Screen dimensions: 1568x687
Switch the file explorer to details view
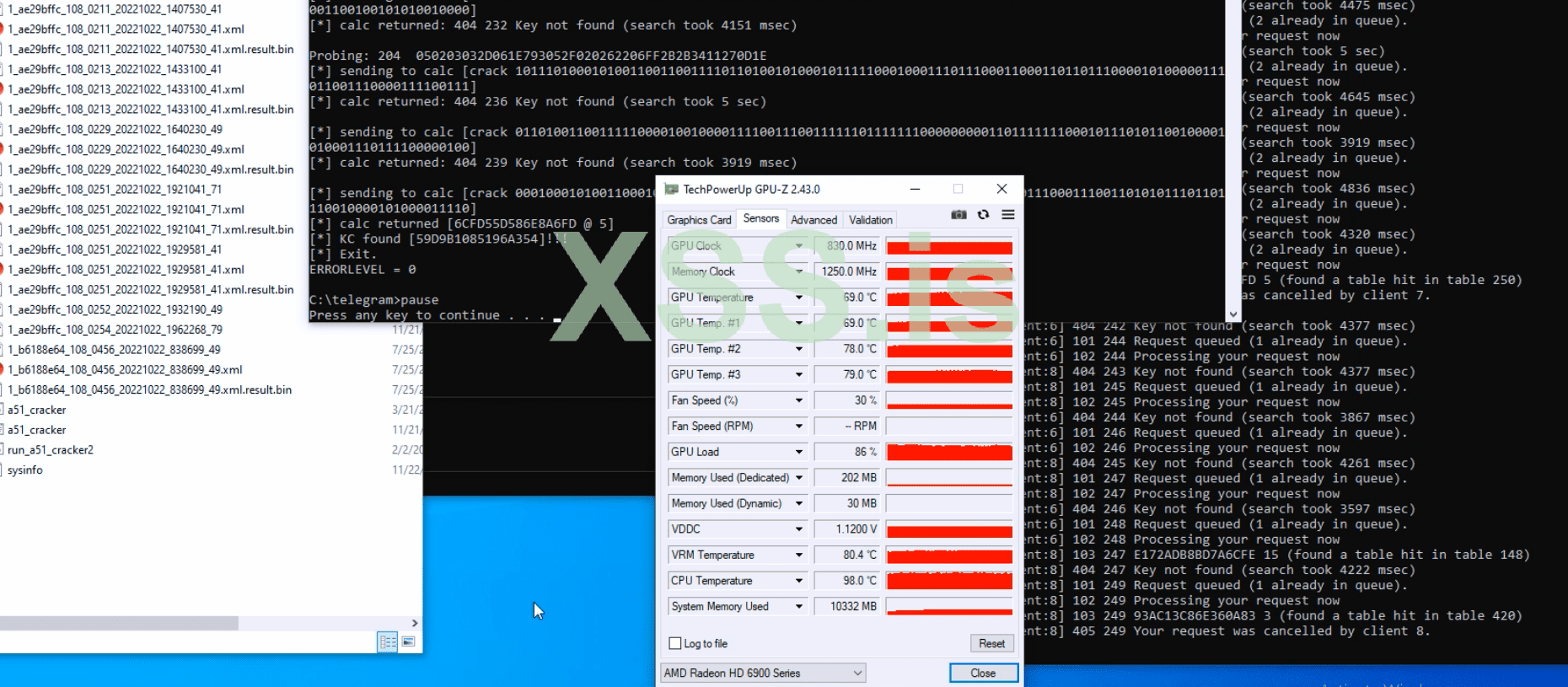pyautogui.click(x=388, y=641)
